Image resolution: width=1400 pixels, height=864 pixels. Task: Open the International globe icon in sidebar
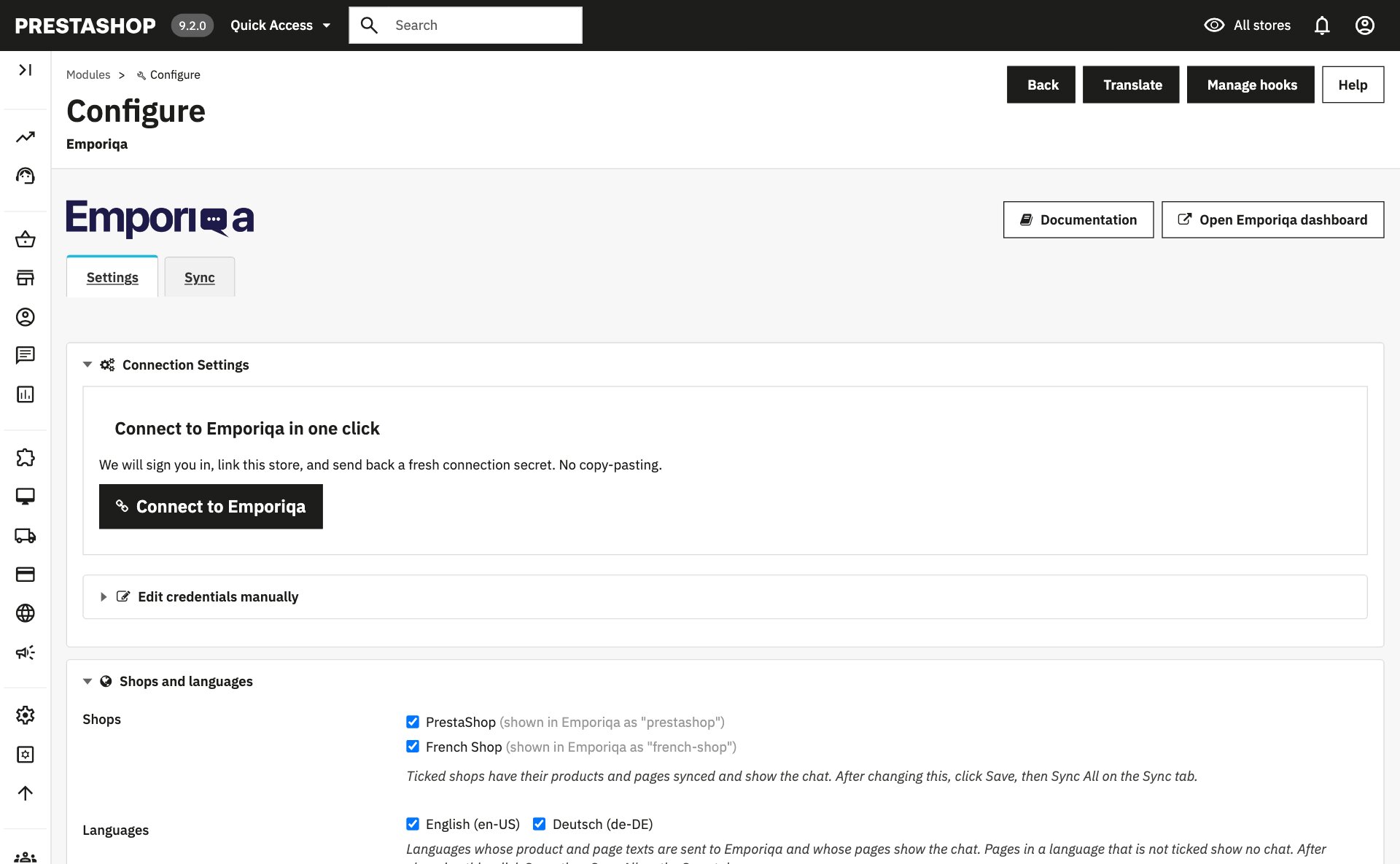(26, 613)
